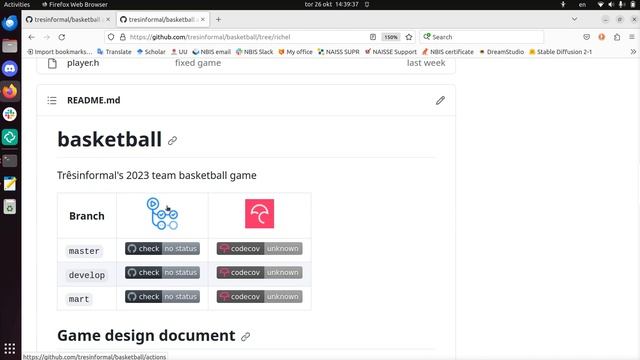Screen dimensions: 640x360
Task: Click master branch check status badge
Action: click(162, 249)
